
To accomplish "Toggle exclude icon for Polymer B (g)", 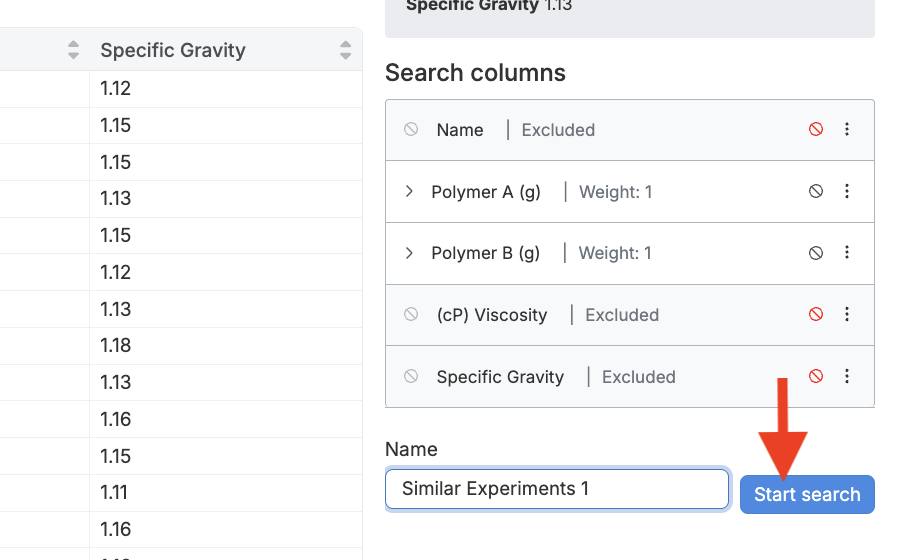I will 816,254.
